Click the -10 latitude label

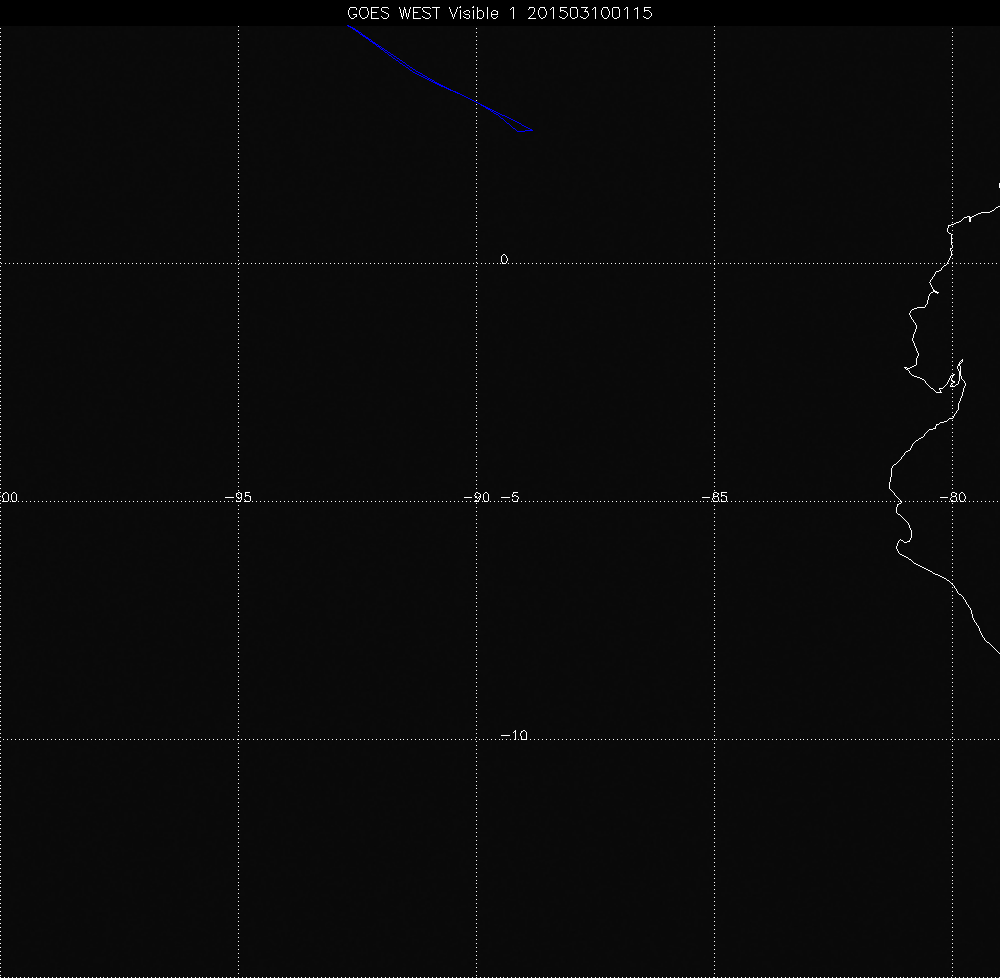[x=513, y=735]
